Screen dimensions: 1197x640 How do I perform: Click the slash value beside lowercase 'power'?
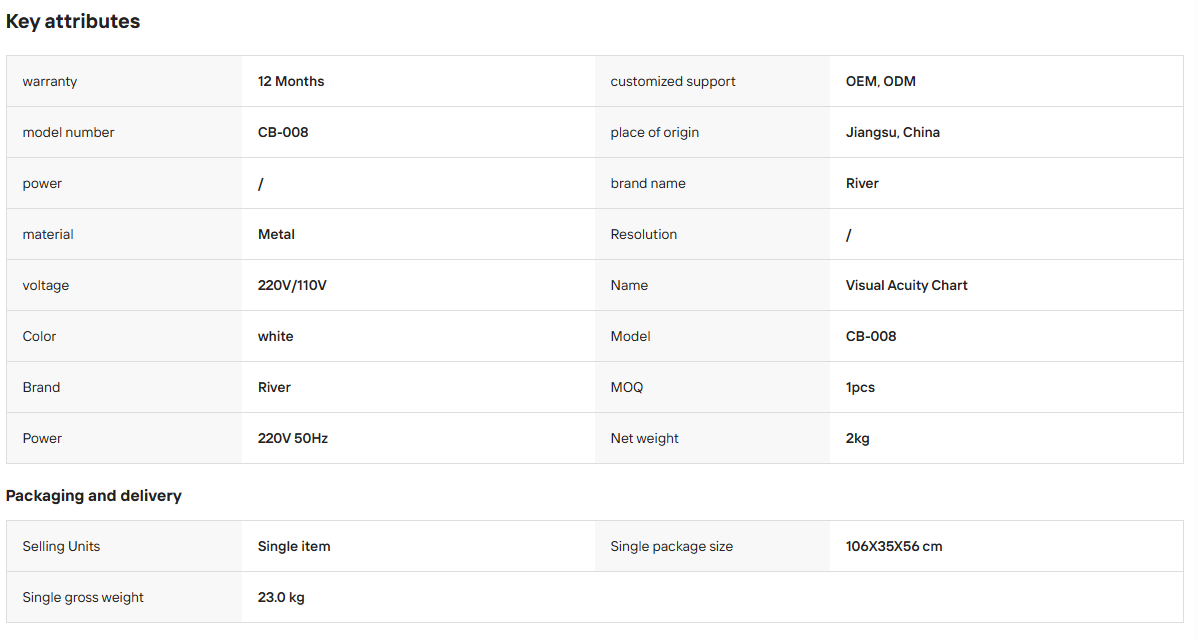[261, 183]
